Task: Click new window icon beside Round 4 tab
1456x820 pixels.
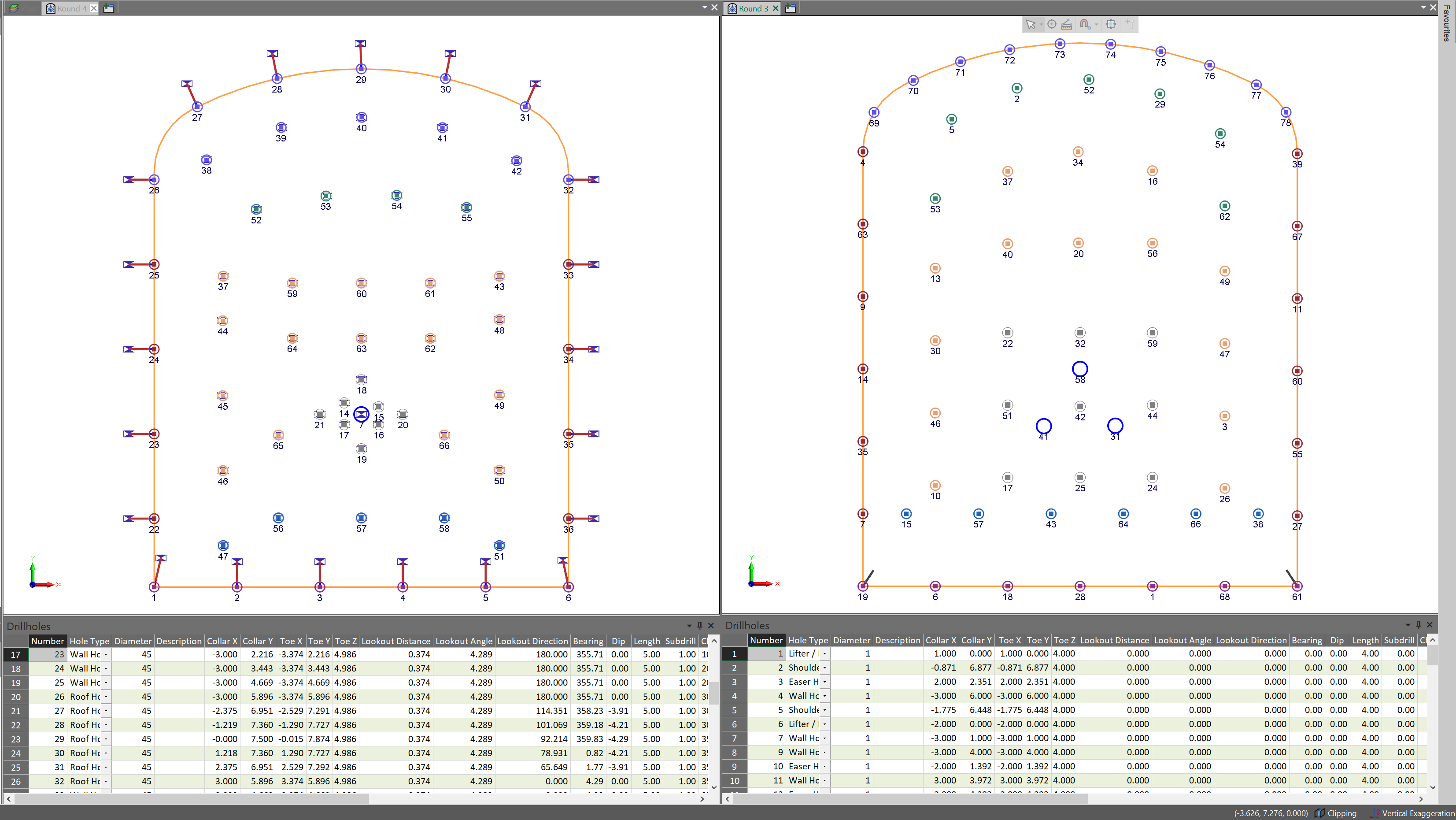Action: [x=109, y=8]
